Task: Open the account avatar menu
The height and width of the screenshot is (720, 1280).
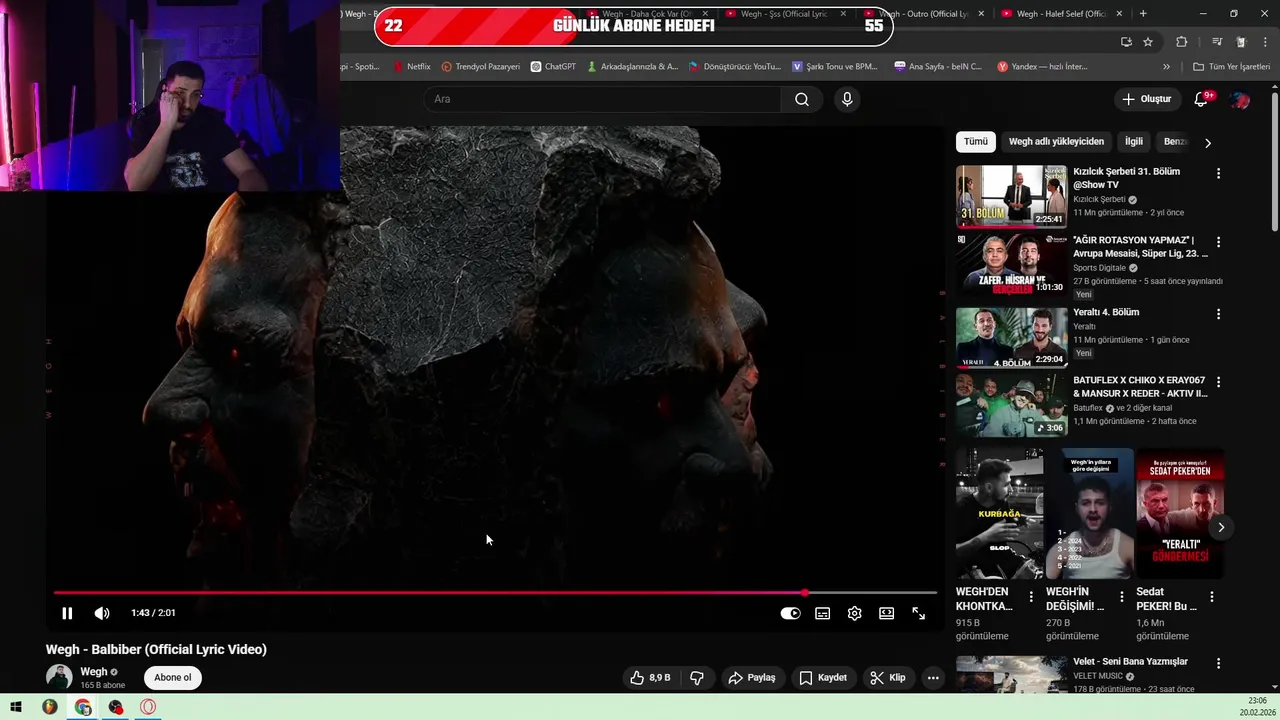Action: (1240, 99)
